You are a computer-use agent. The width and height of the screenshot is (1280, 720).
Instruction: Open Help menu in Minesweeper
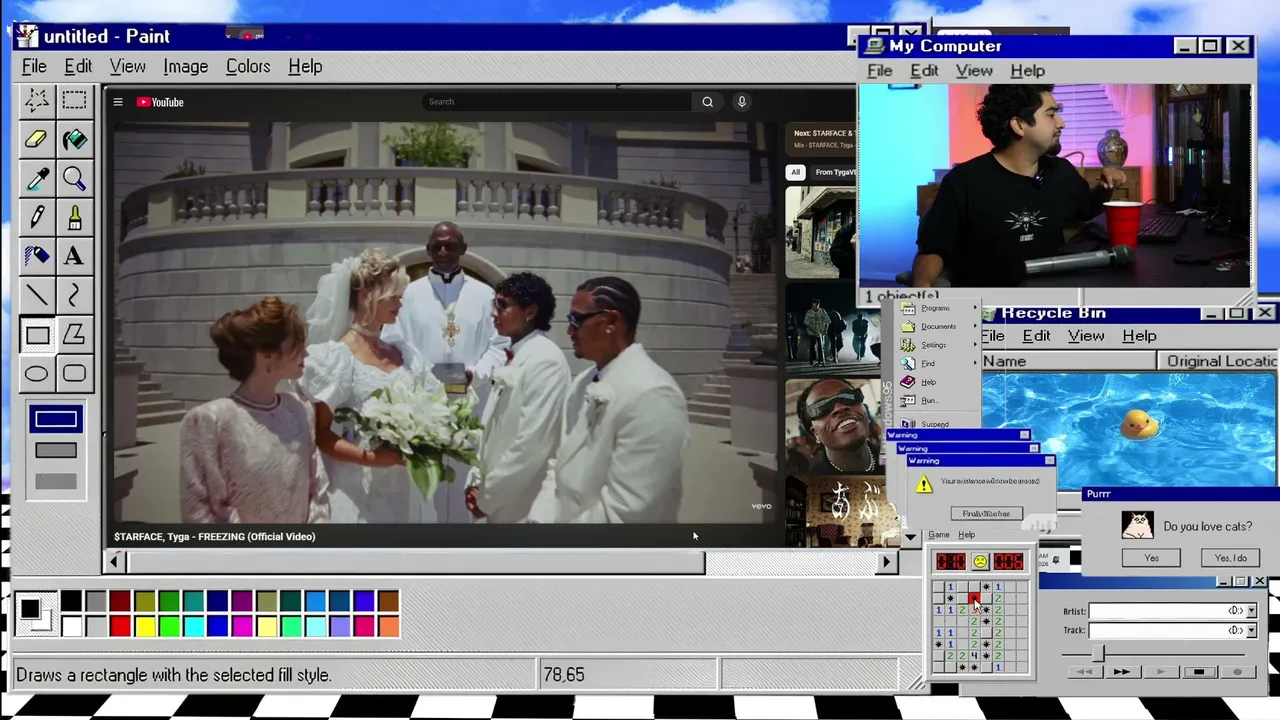[966, 535]
